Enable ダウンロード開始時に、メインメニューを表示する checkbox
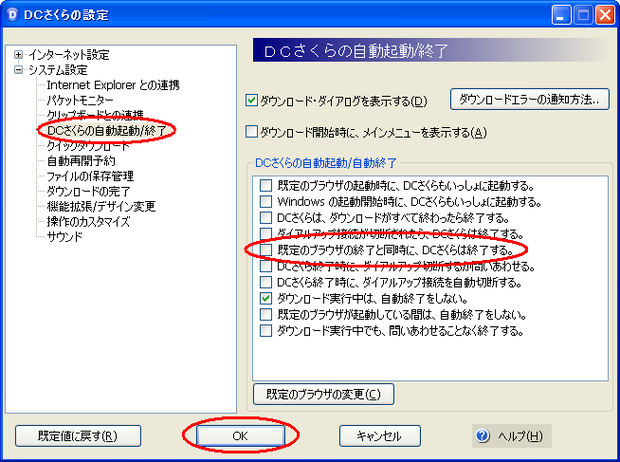Image resolution: width=620 pixels, height=462 pixels. tap(251, 132)
